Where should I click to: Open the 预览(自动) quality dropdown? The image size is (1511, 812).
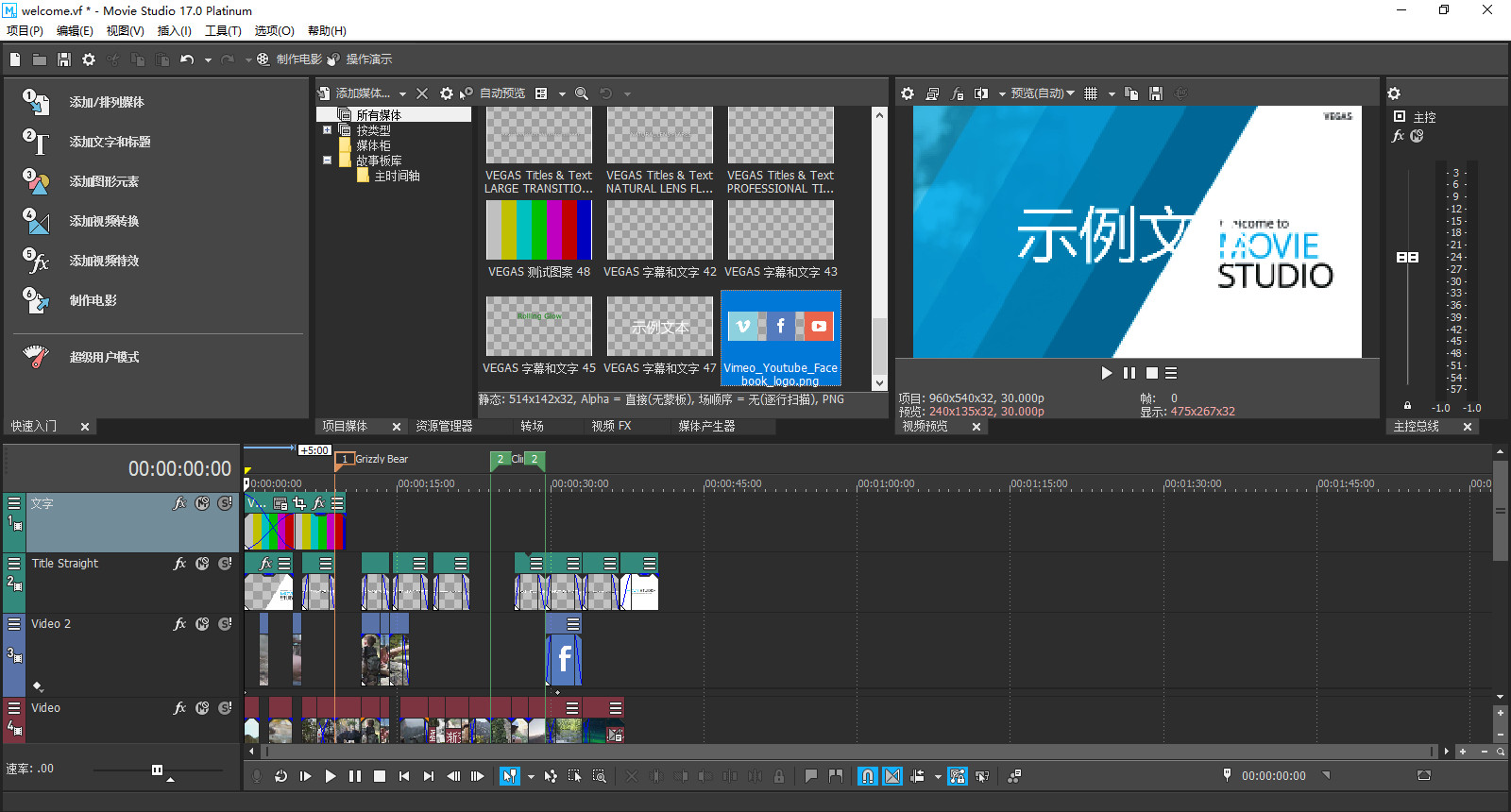point(1043,93)
